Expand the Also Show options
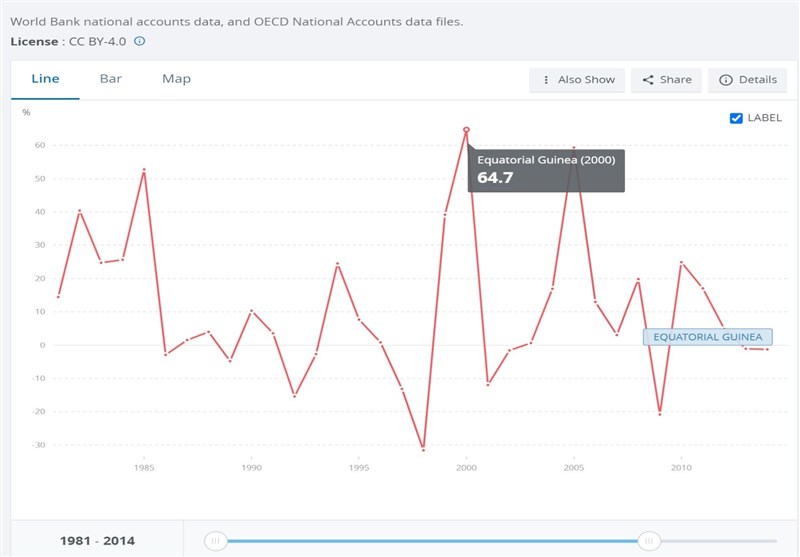Screen dimensions: 800x557 (577, 80)
